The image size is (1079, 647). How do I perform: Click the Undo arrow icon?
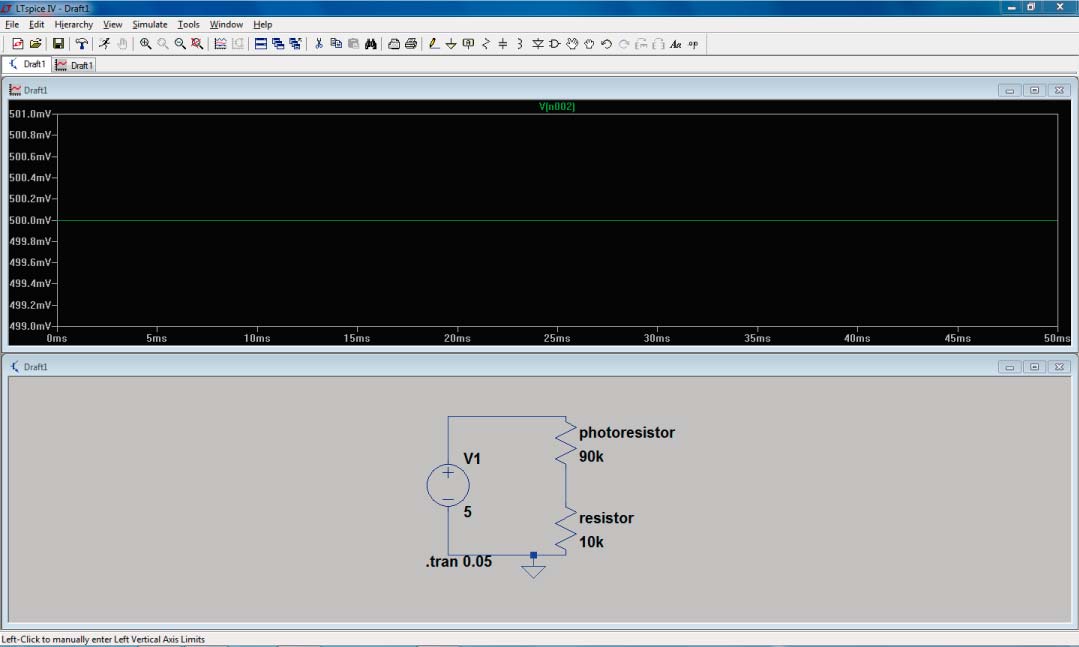[x=606, y=44]
